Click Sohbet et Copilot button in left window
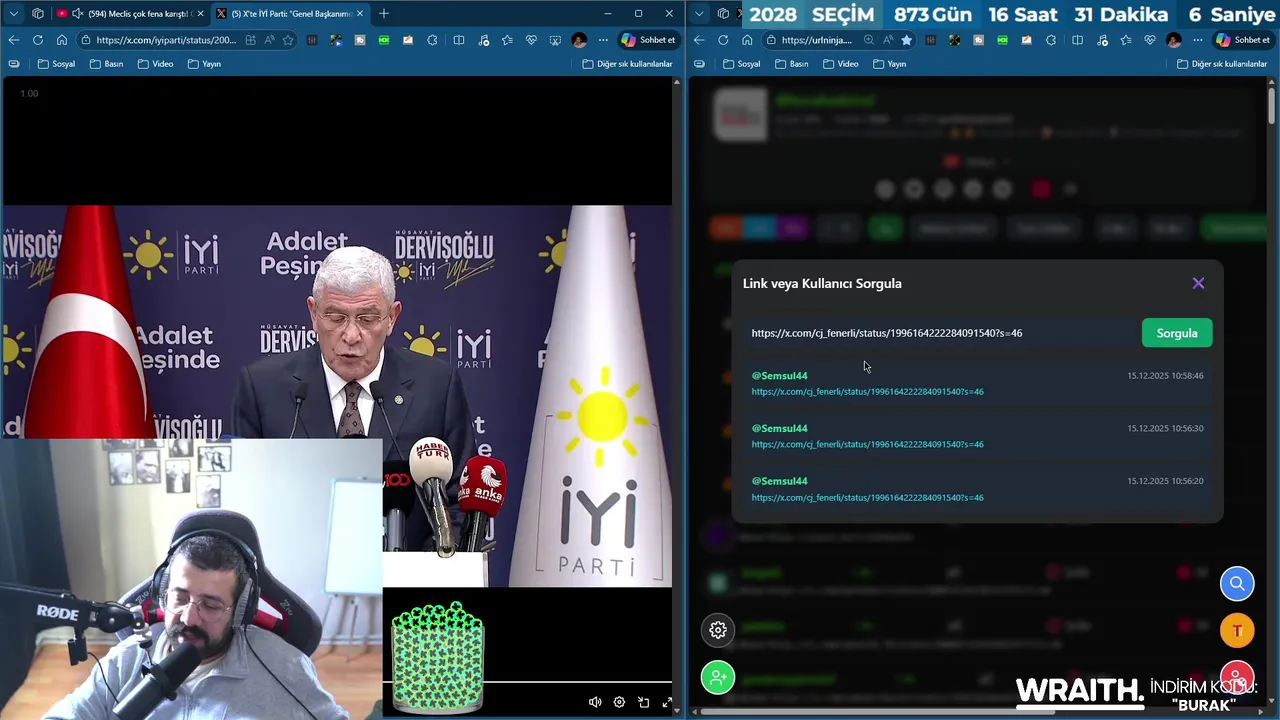This screenshot has width=1280, height=720. tap(648, 40)
